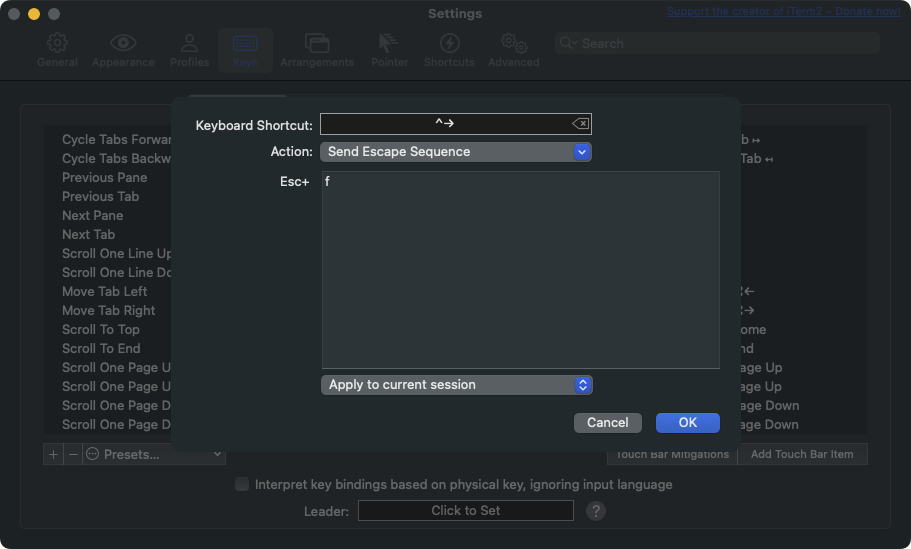Screen dimensions: 911x549
Task: Open the Shortcuts settings tab
Action: [x=449, y=51]
